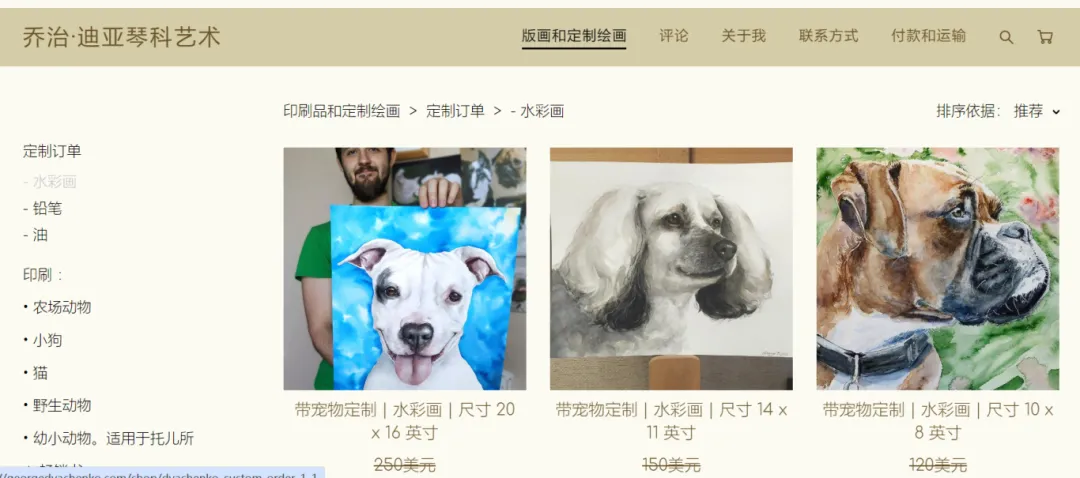Open the 猫 prints category
The image size is (1080, 478).
35,373
